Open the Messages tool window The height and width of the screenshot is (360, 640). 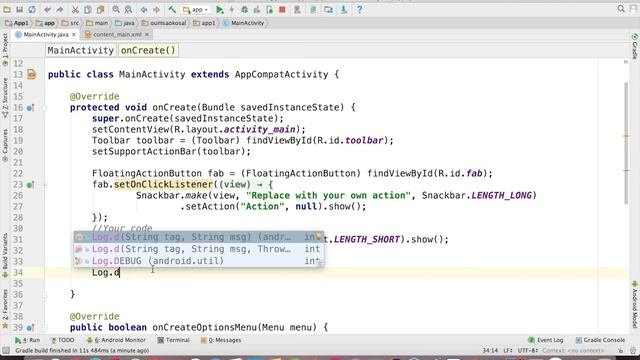coord(221,340)
